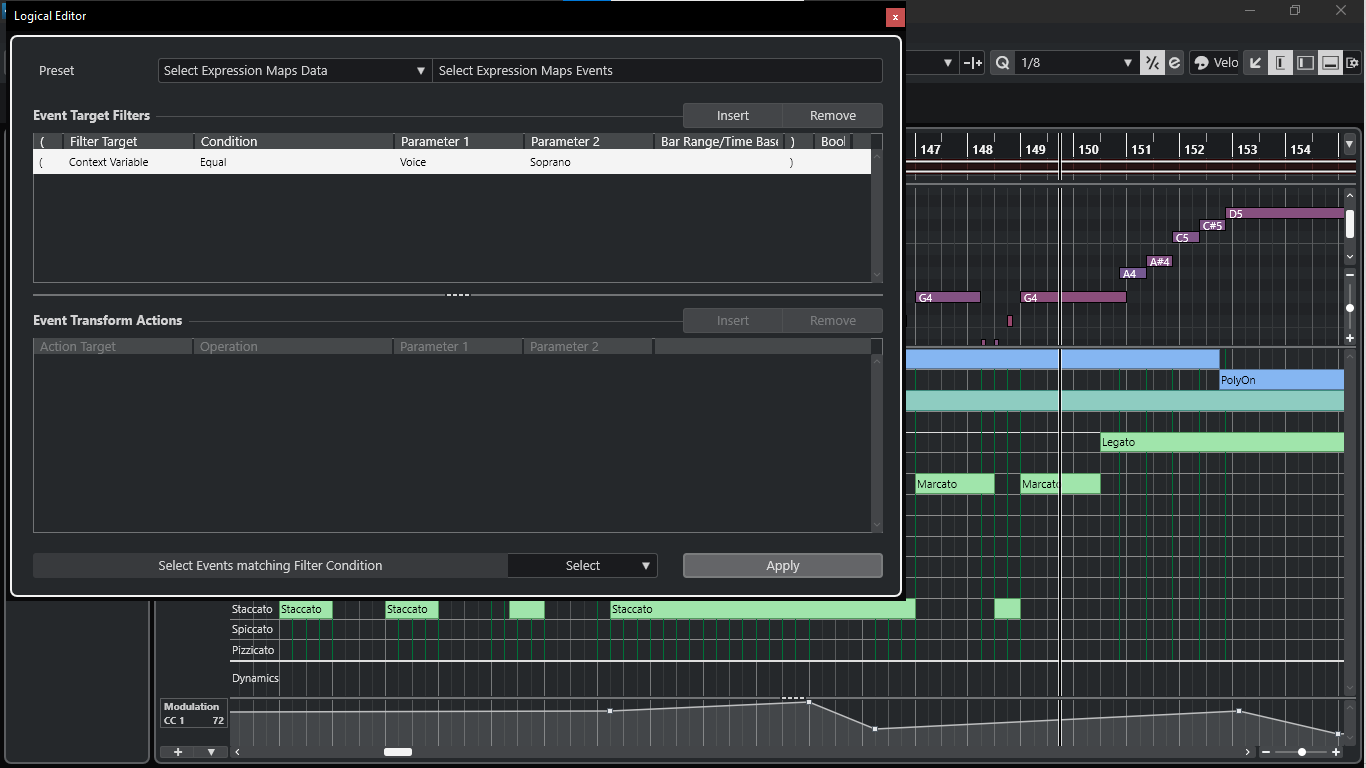Viewport: 1366px width, 768px height.
Task: Open the editor setup gear icon
Action: click(x=1352, y=63)
